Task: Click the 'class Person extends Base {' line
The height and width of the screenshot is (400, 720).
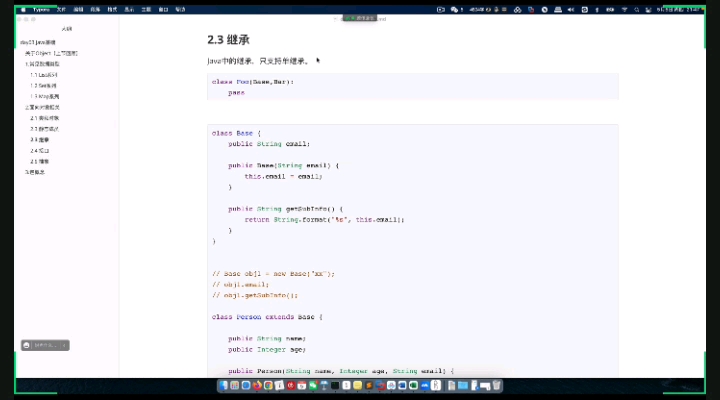Action: coord(267,317)
